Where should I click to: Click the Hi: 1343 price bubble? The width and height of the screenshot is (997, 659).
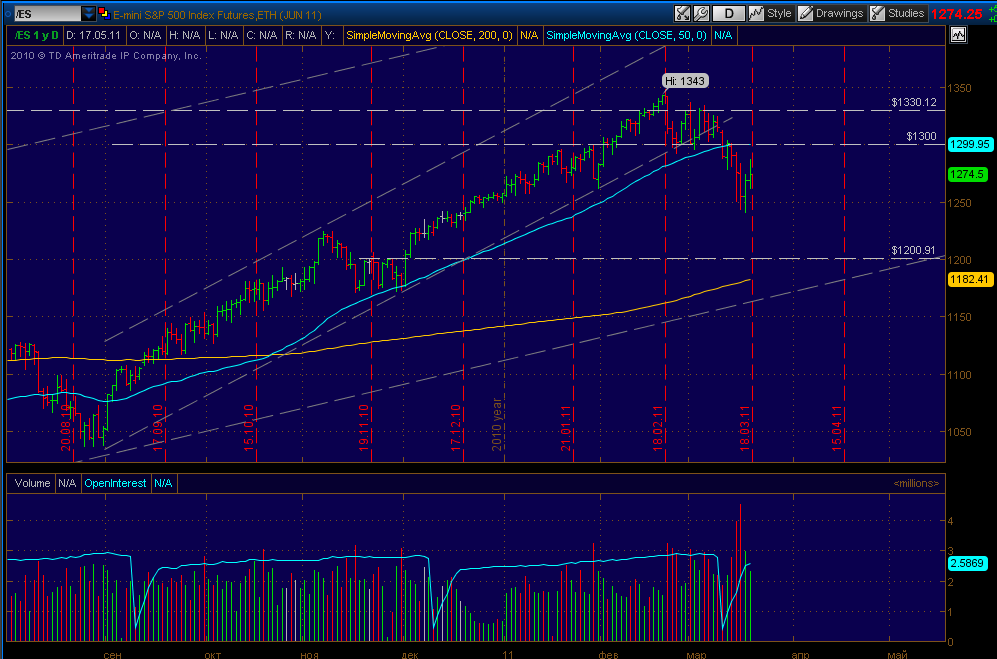684,81
